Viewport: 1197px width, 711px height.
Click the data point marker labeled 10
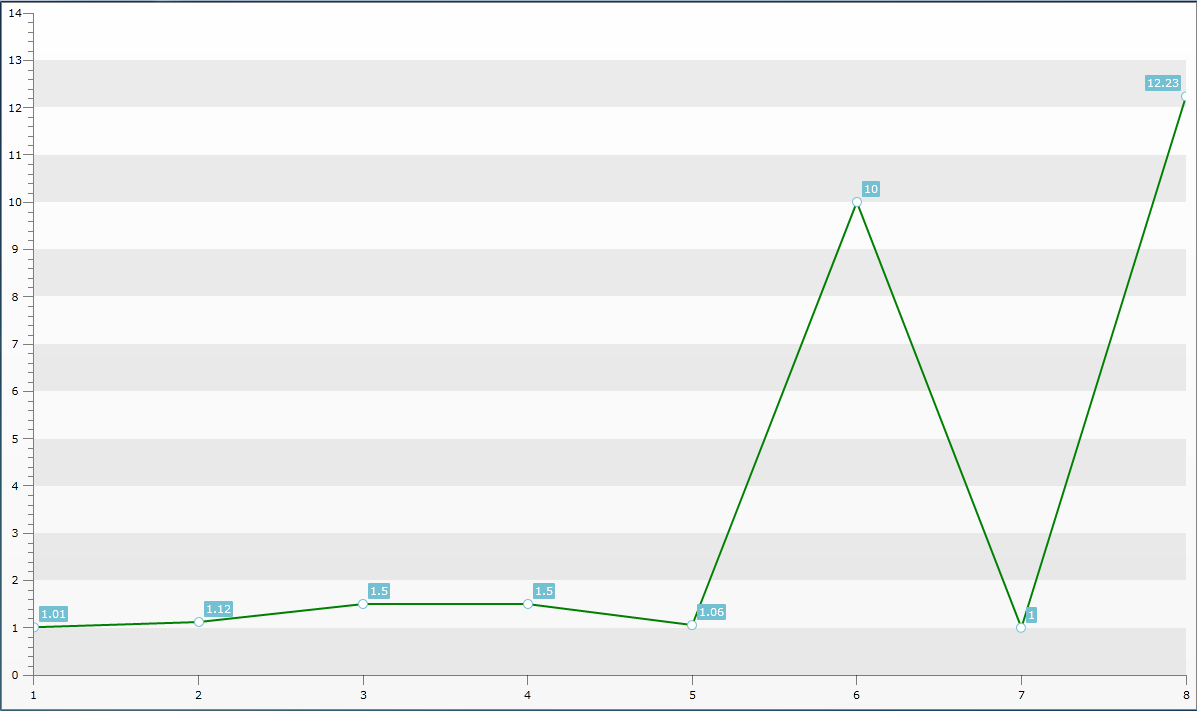(857, 202)
